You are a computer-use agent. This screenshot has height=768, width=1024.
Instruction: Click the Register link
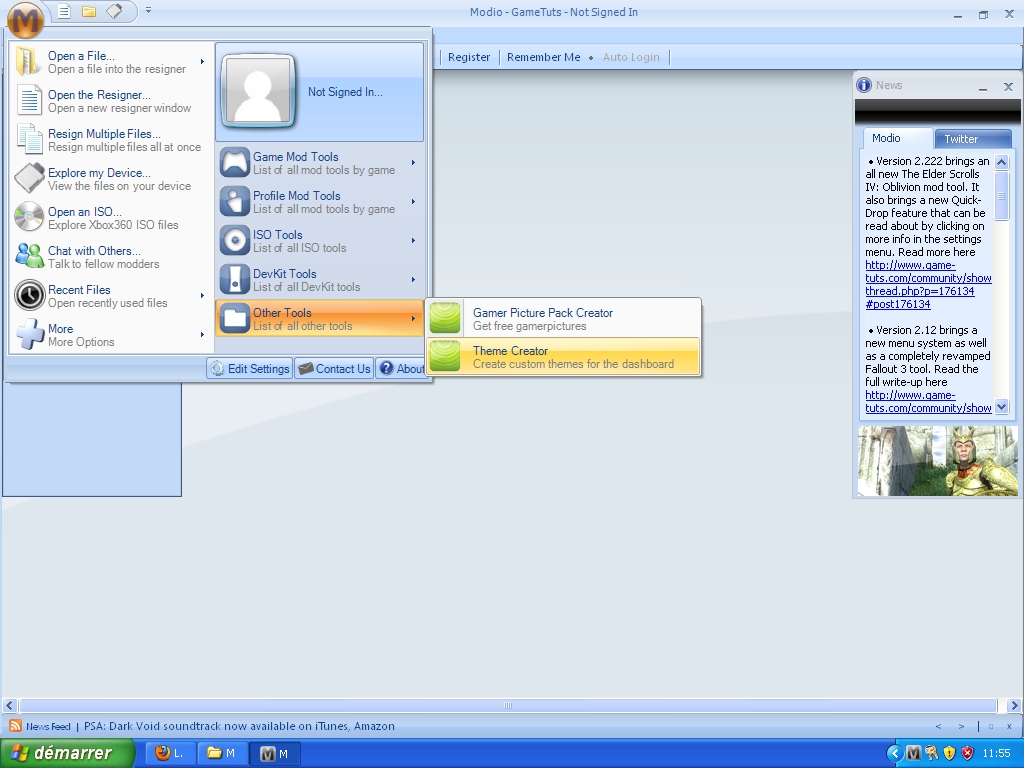point(469,57)
